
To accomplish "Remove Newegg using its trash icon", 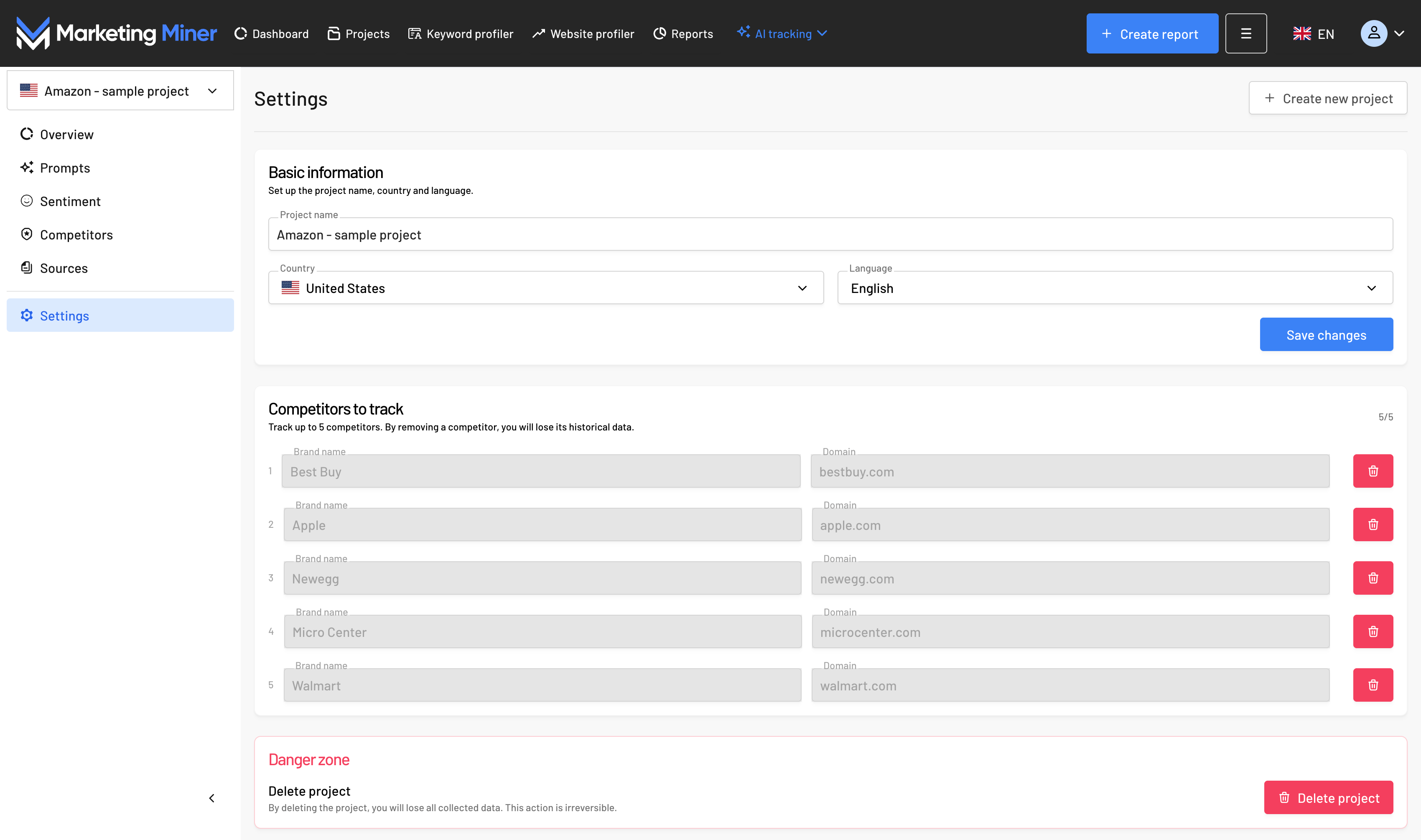I will pyautogui.click(x=1373, y=578).
